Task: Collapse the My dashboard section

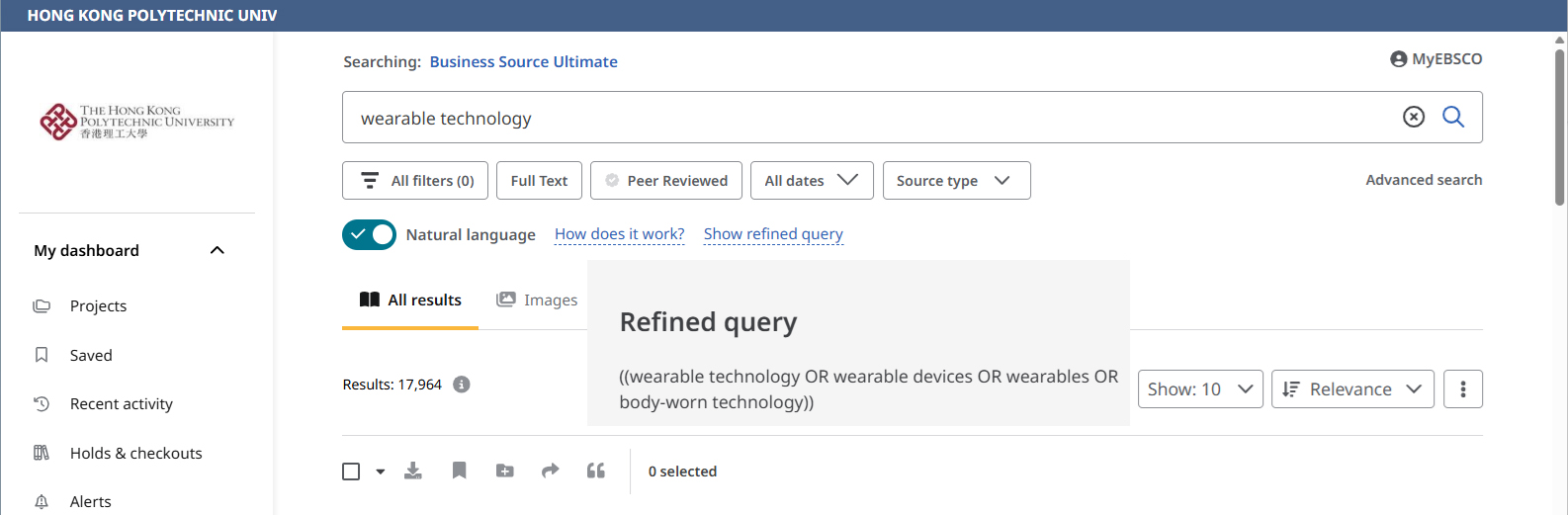Action: coord(218,250)
